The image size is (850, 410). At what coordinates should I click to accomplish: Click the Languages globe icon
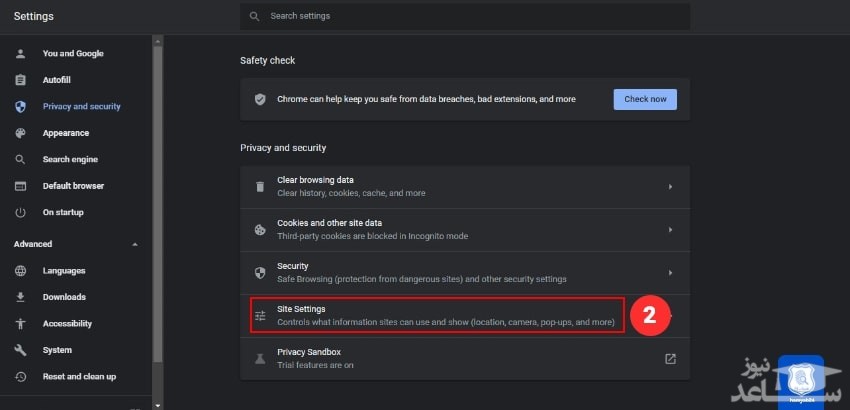pos(20,271)
